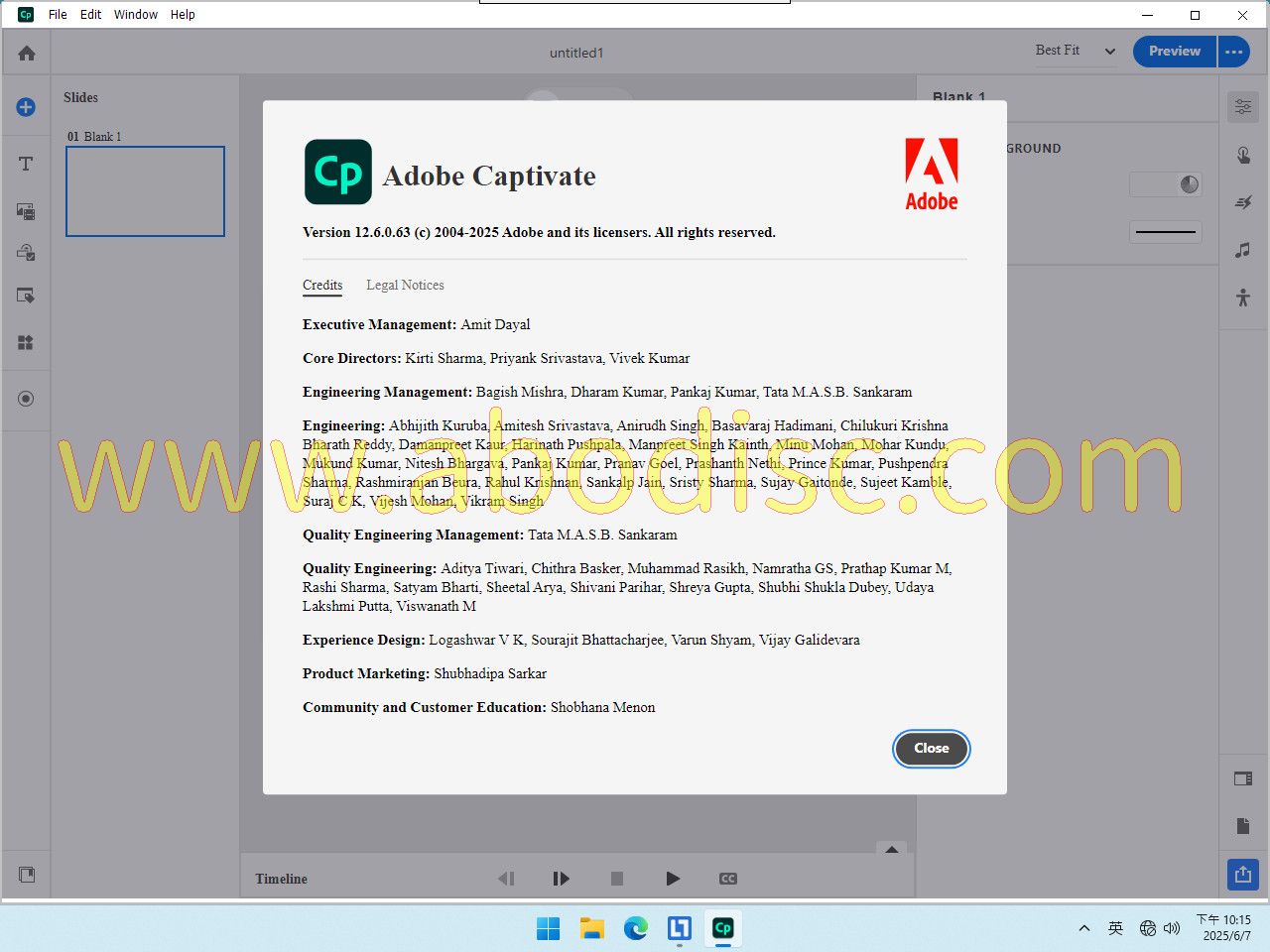1270x952 pixels.
Task: Click the blue Publish share icon
Action: click(x=1243, y=874)
